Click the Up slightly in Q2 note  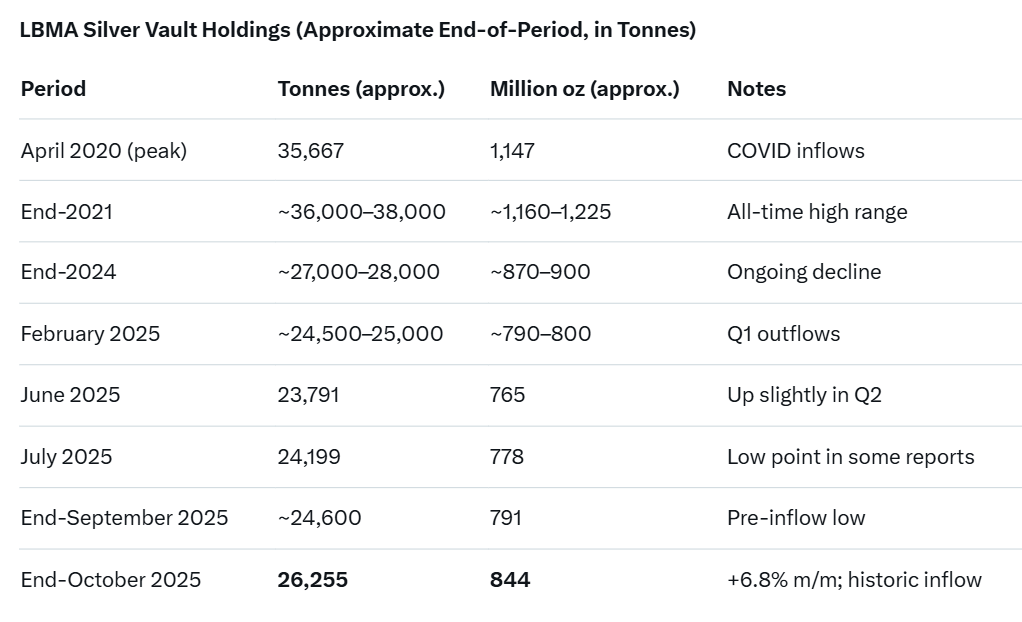[x=804, y=395]
